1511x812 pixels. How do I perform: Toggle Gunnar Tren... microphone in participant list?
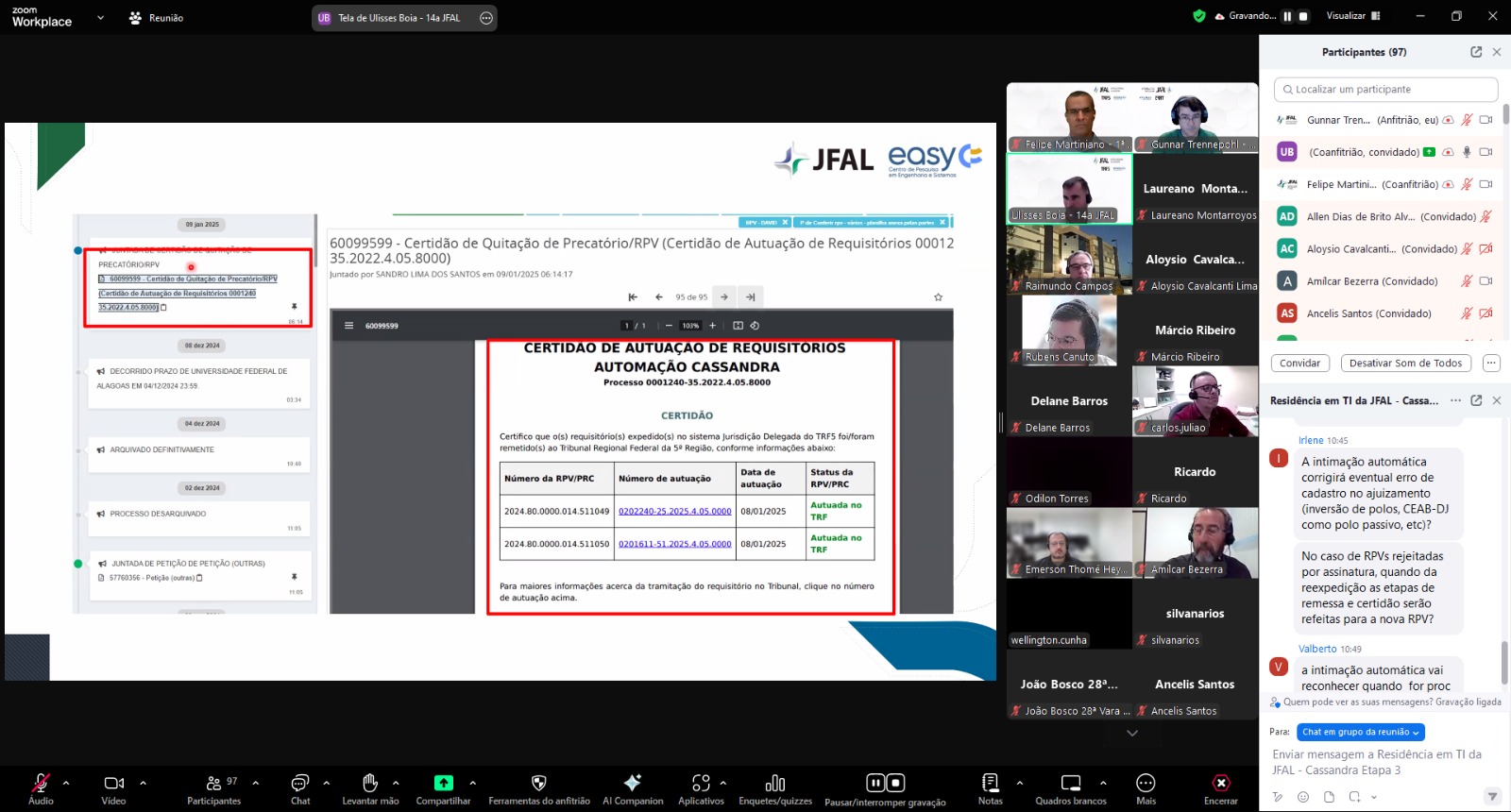coord(1467,120)
